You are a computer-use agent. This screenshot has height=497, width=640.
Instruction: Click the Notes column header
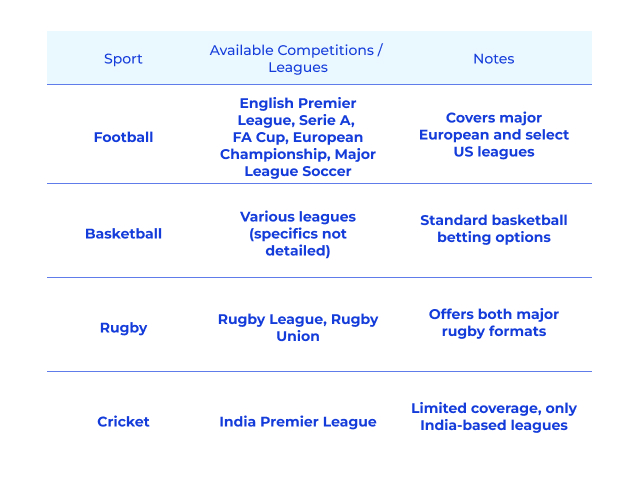tap(493, 59)
